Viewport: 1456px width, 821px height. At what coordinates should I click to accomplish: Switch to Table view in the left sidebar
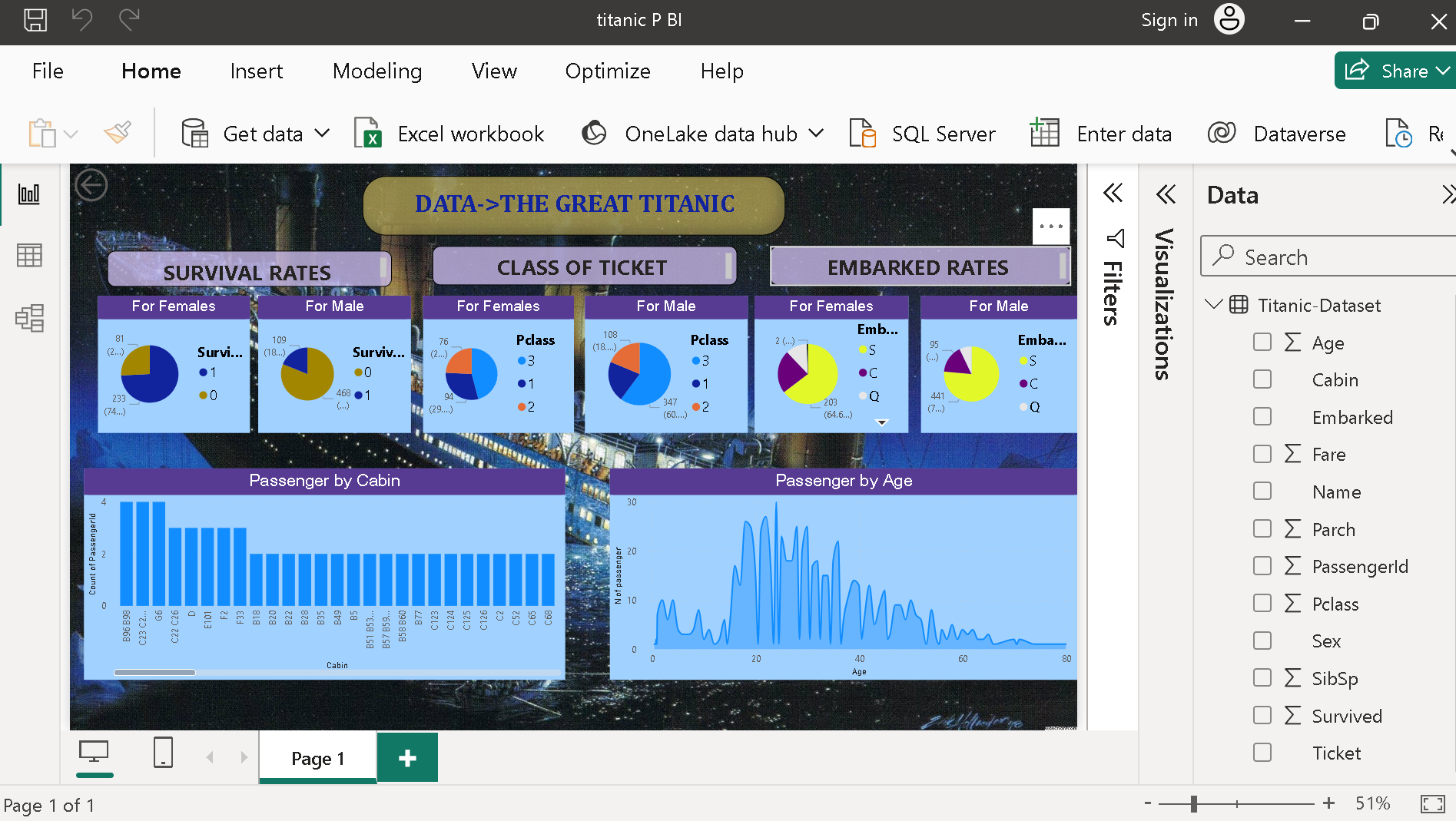tap(29, 255)
